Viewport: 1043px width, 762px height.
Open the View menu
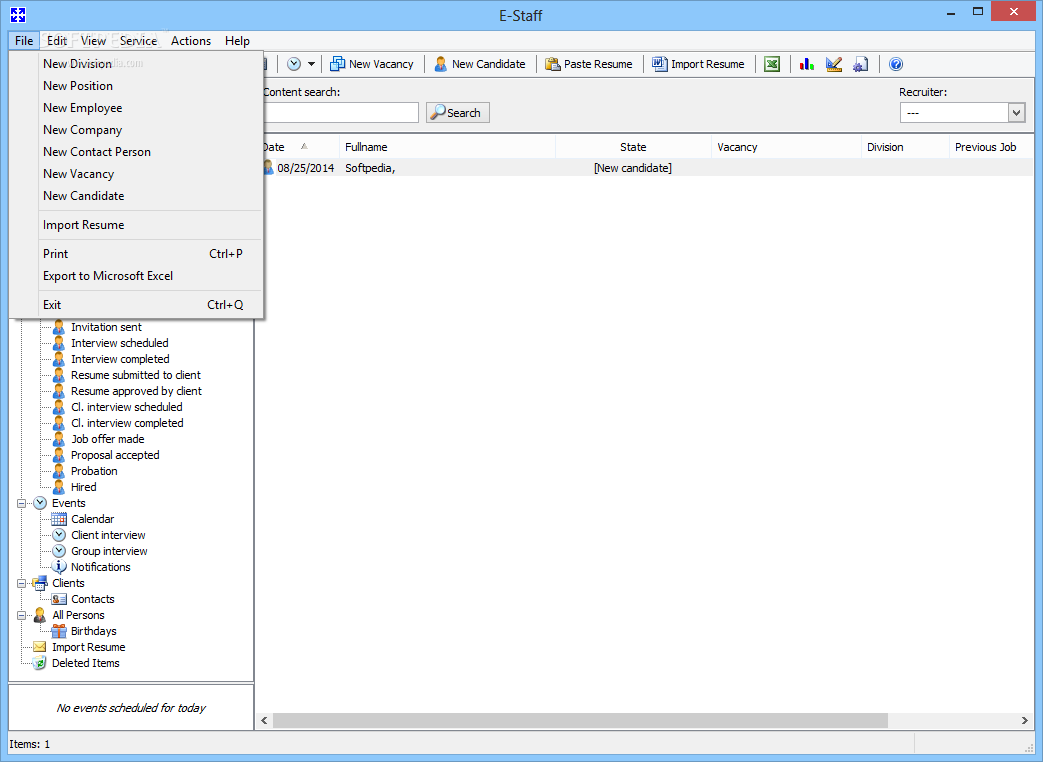pos(94,41)
